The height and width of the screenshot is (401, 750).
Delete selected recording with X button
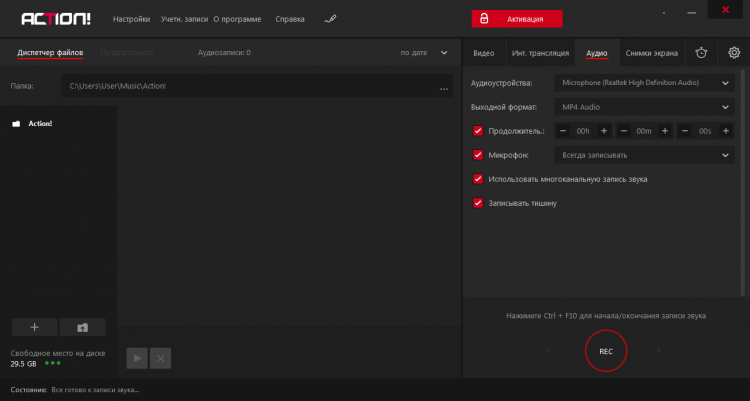[x=161, y=358]
